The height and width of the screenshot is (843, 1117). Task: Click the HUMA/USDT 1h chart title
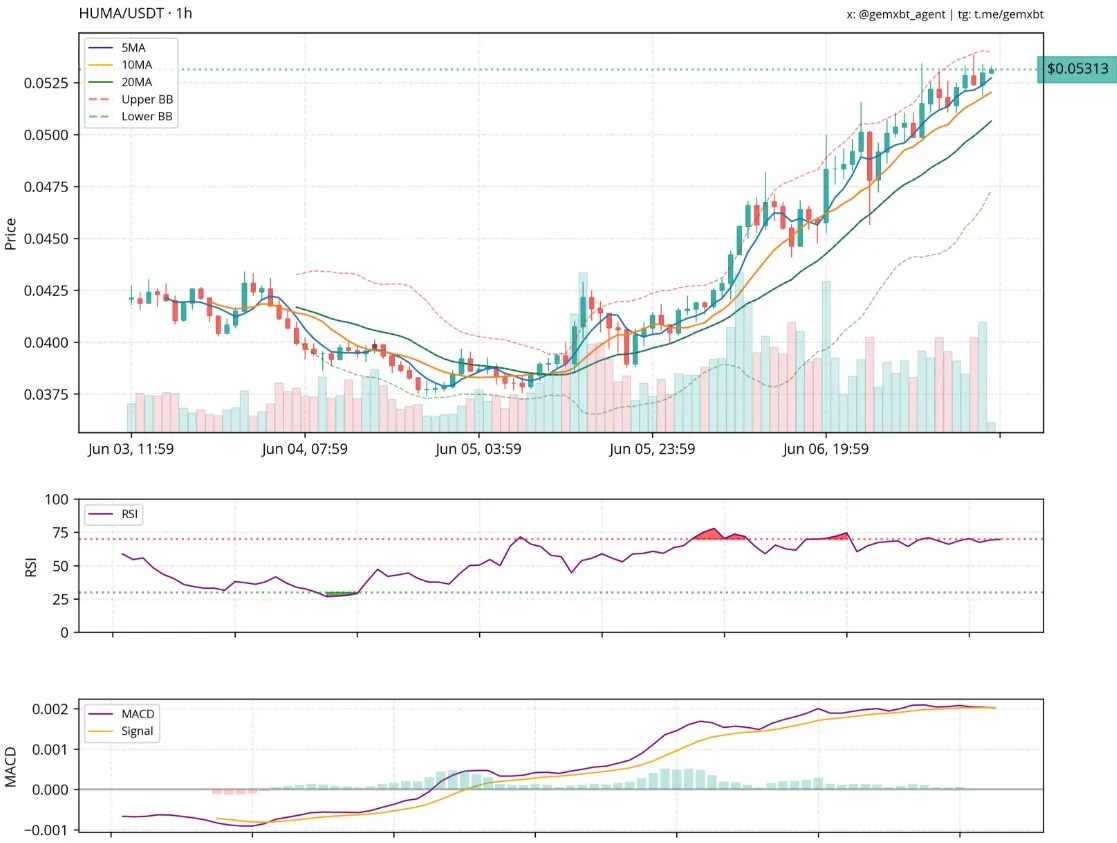coord(135,14)
